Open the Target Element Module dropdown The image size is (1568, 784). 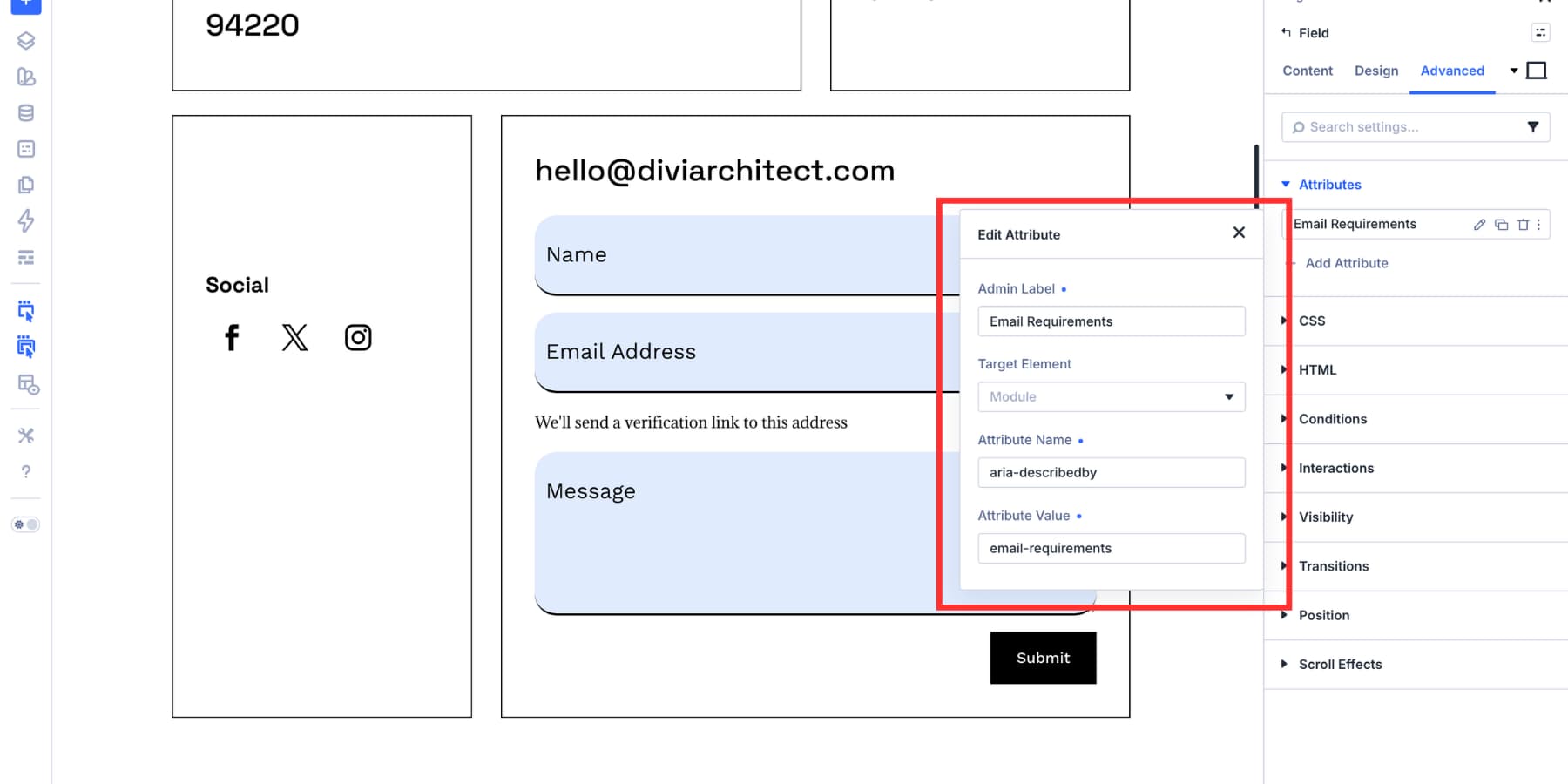coord(1112,396)
